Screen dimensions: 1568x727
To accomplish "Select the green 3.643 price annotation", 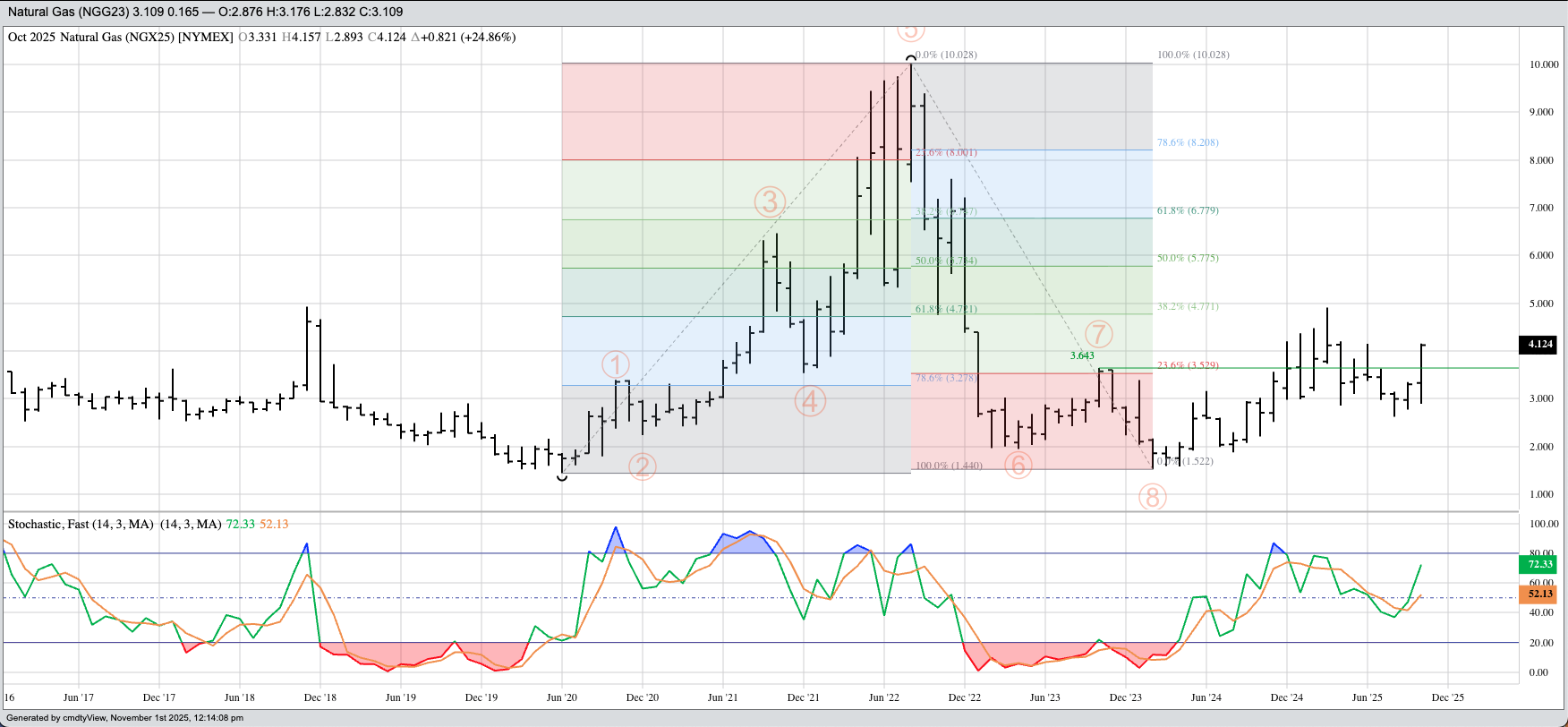I will [1082, 355].
